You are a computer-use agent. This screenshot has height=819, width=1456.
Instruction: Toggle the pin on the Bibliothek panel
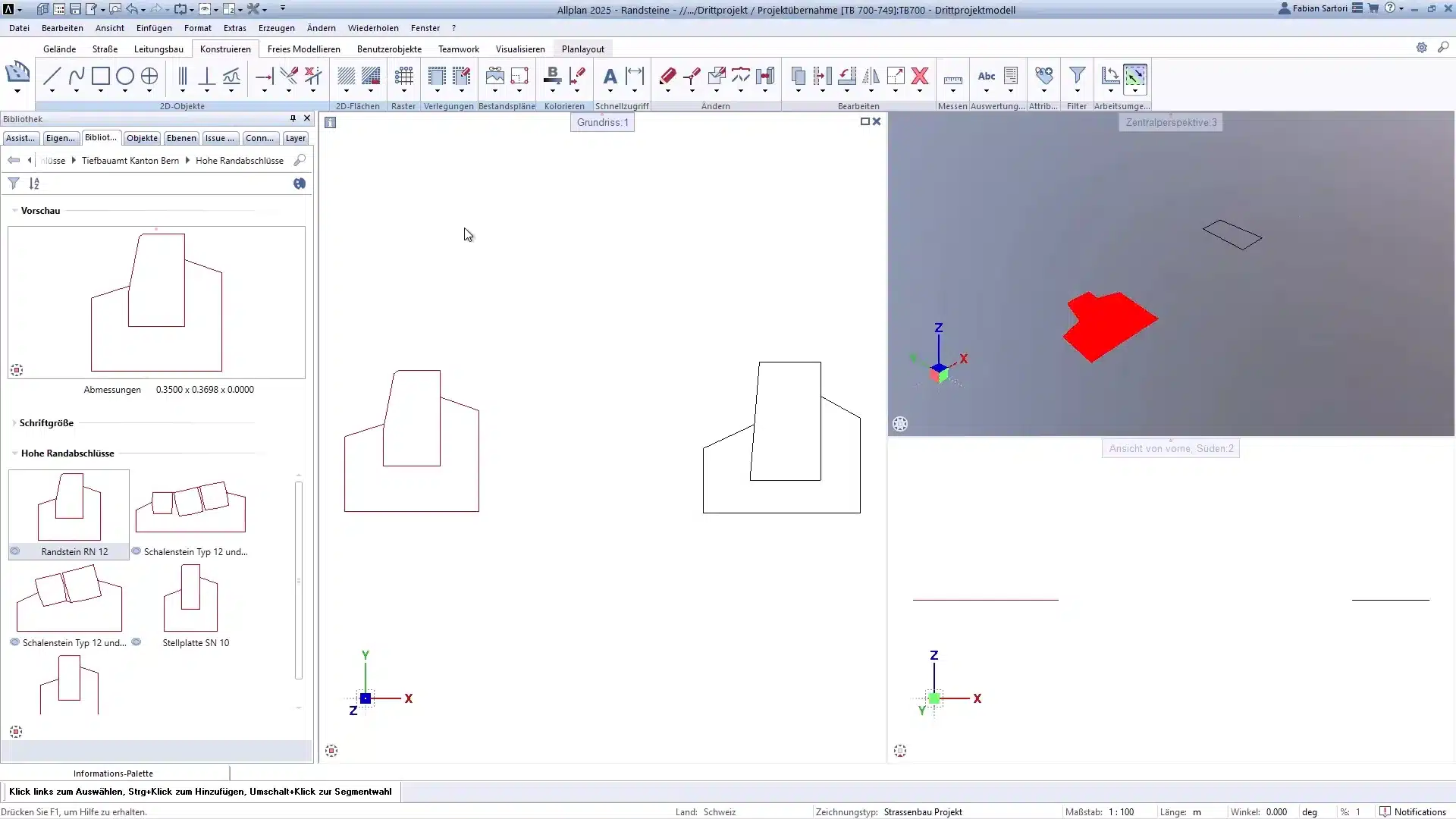pos(292,118)
